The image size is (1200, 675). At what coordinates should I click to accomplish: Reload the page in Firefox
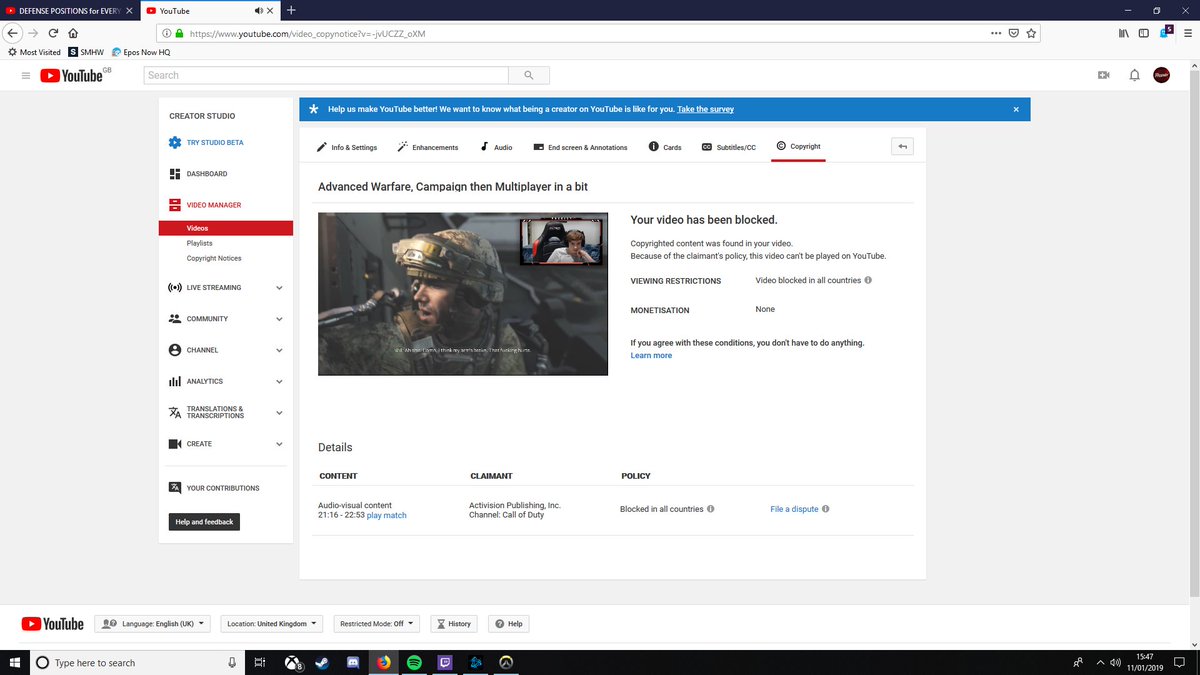tap(53, 32)
